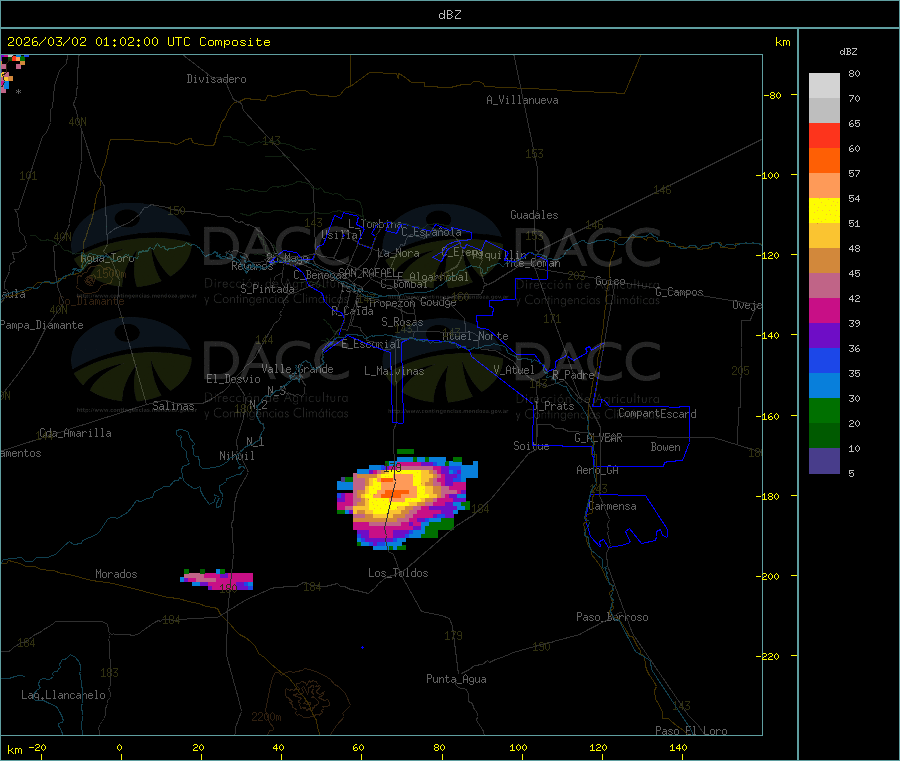Click the Los_Toldos location label
This screenshot has width=900, height=761.
pyautogui.click(x=398, y=573)
